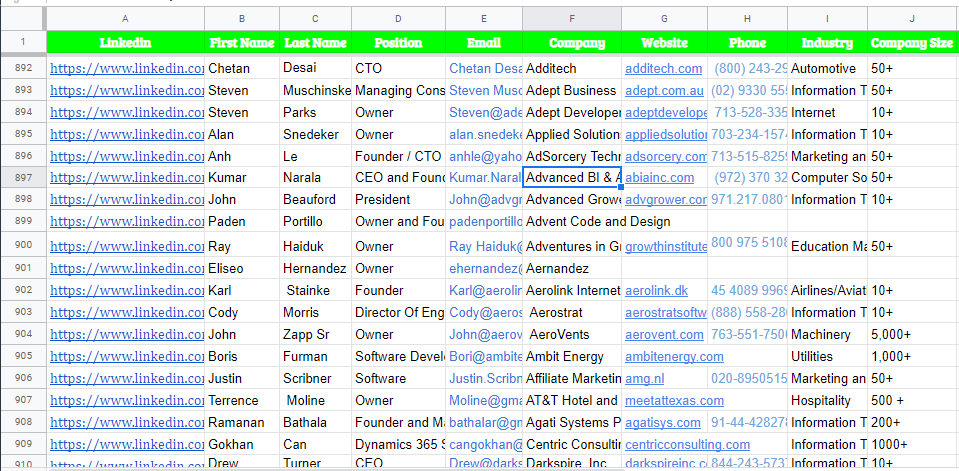
Task: Click the Website header cell
Action: pyautogui.click(x=664, y=42)
